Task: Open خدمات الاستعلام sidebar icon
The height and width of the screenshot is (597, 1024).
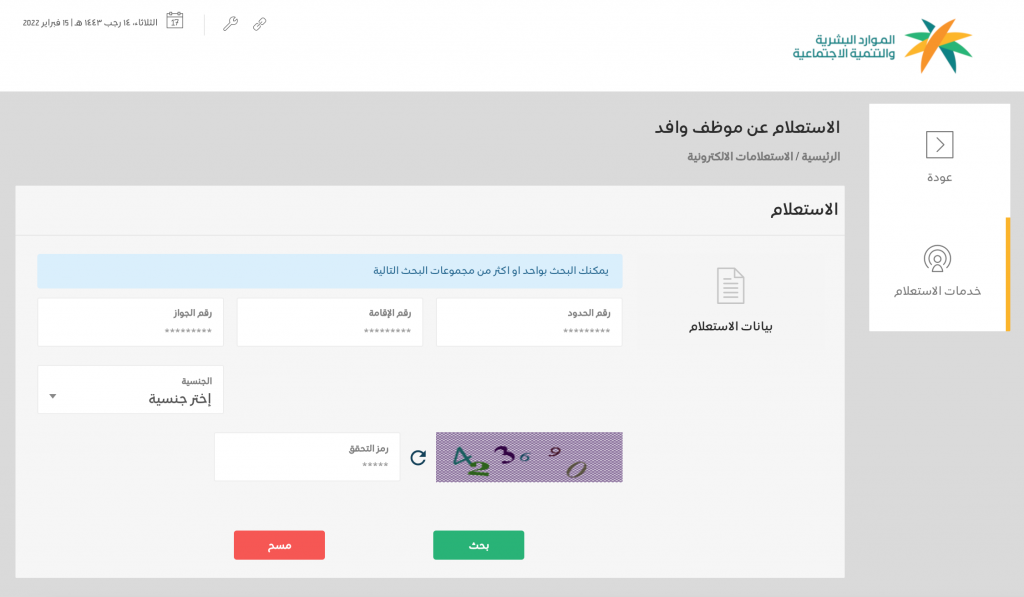Action: (937, 259)
